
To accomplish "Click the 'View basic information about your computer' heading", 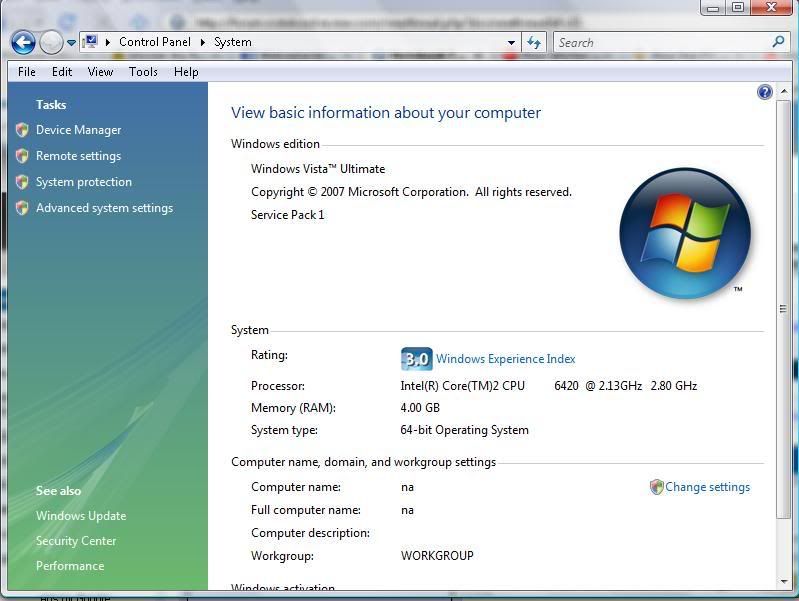I will coord(386,113).
